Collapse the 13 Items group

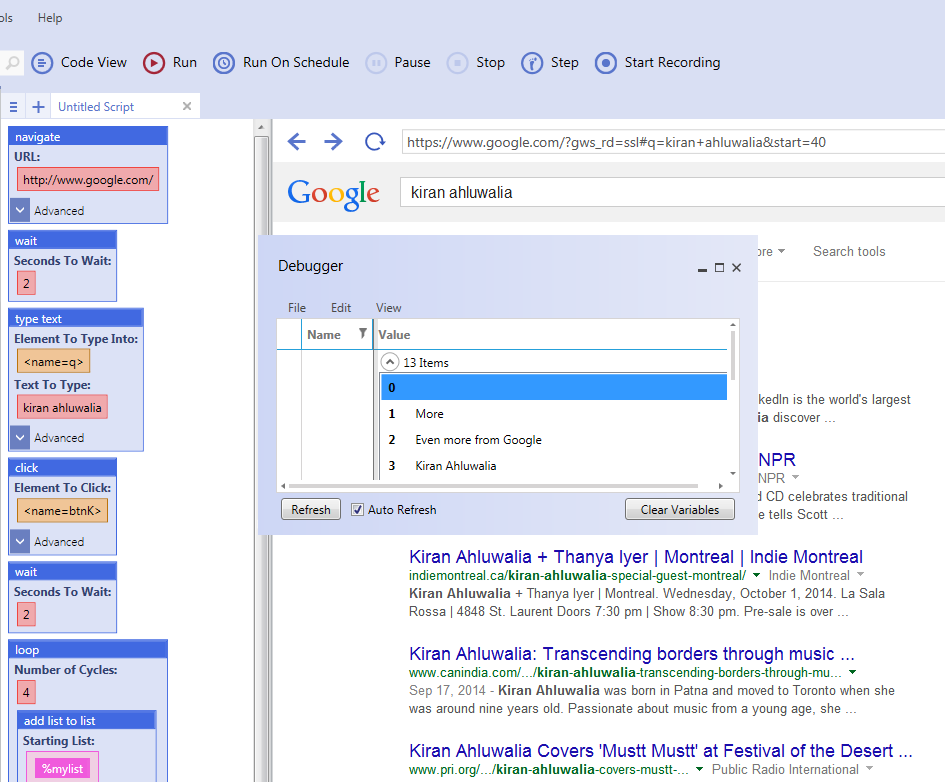[390, 362]
